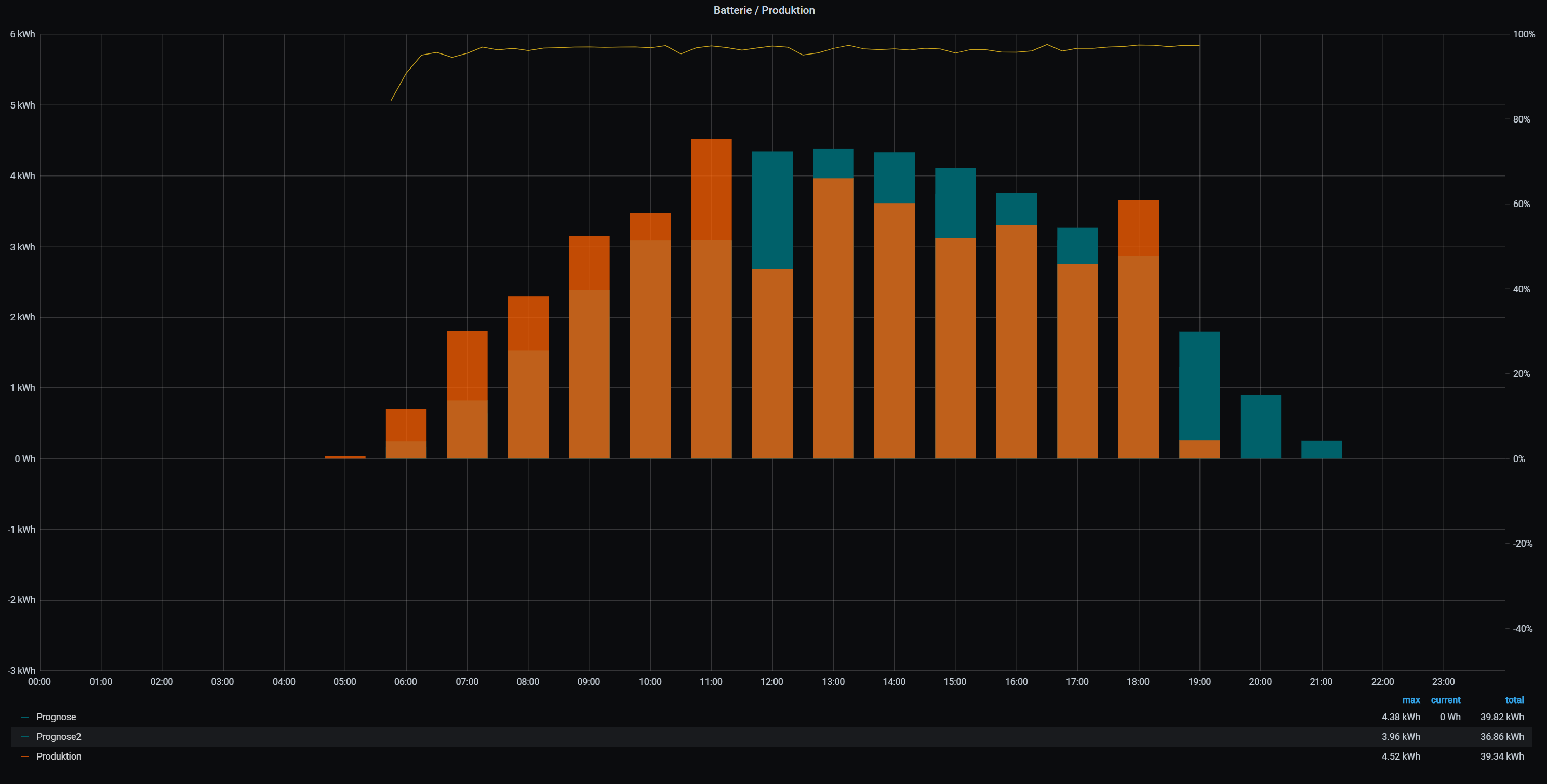Toggle the Prognose series in legend

tap(56, 717)
